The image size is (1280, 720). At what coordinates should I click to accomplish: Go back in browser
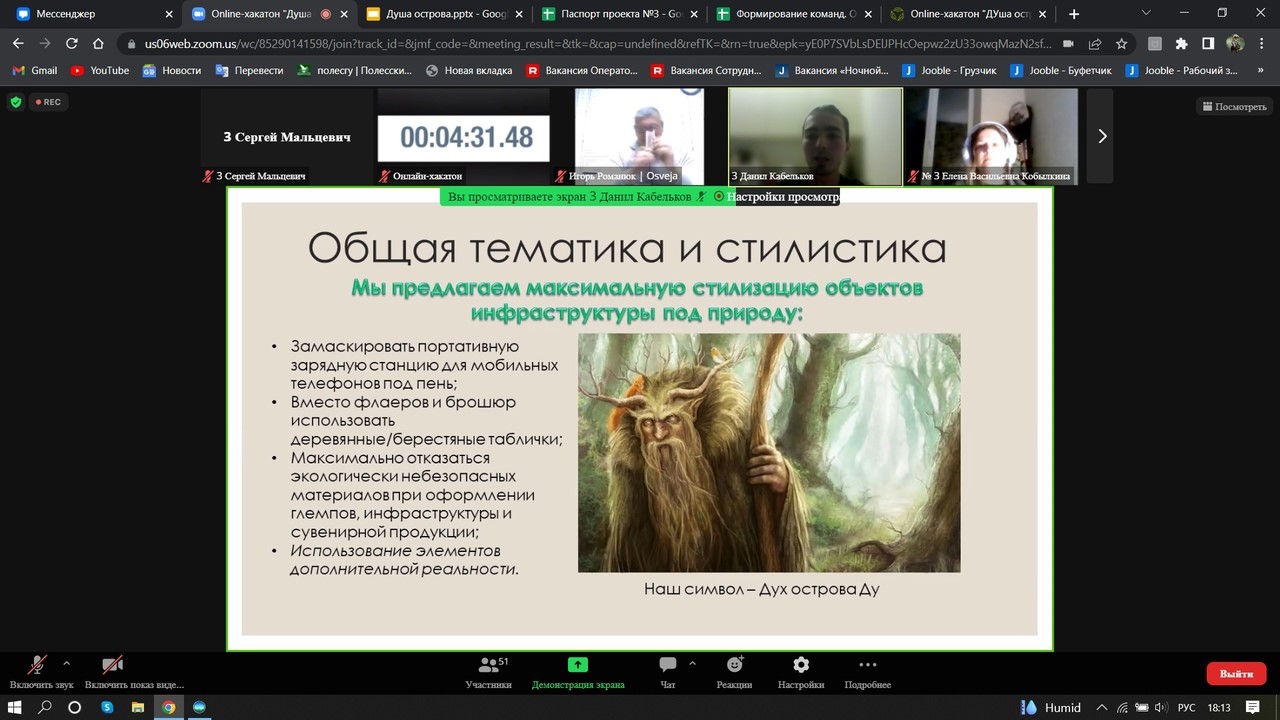(18, 44)
